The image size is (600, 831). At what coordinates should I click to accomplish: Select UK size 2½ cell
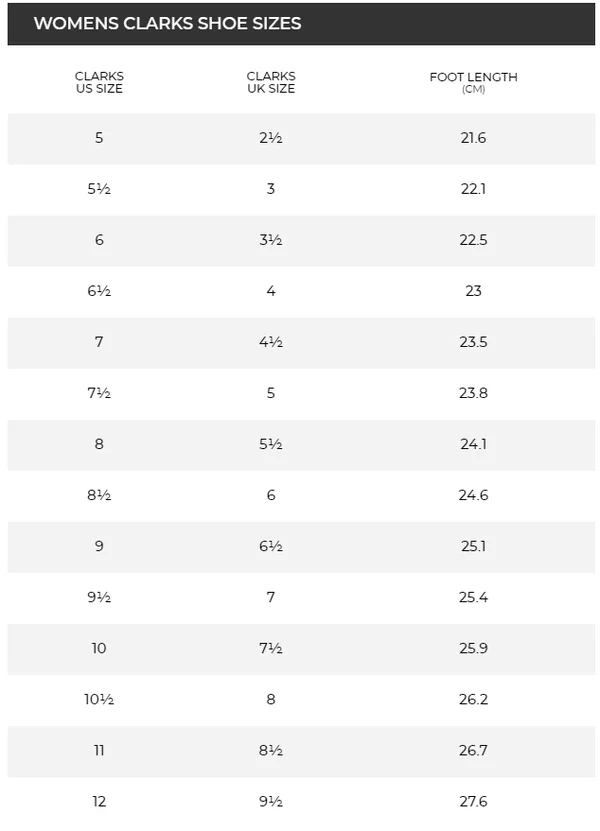[x=271, y=138]
